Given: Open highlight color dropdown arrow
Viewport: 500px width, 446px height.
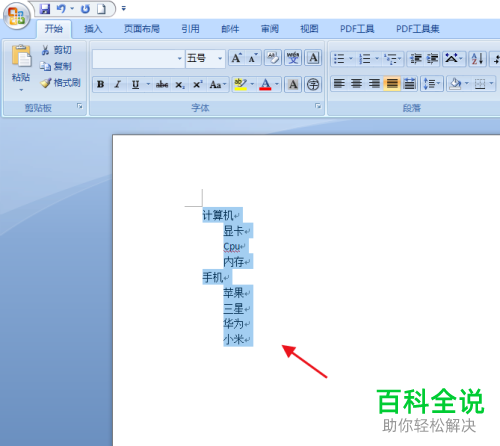Looking at the screenshot, I should coord(252,85).
